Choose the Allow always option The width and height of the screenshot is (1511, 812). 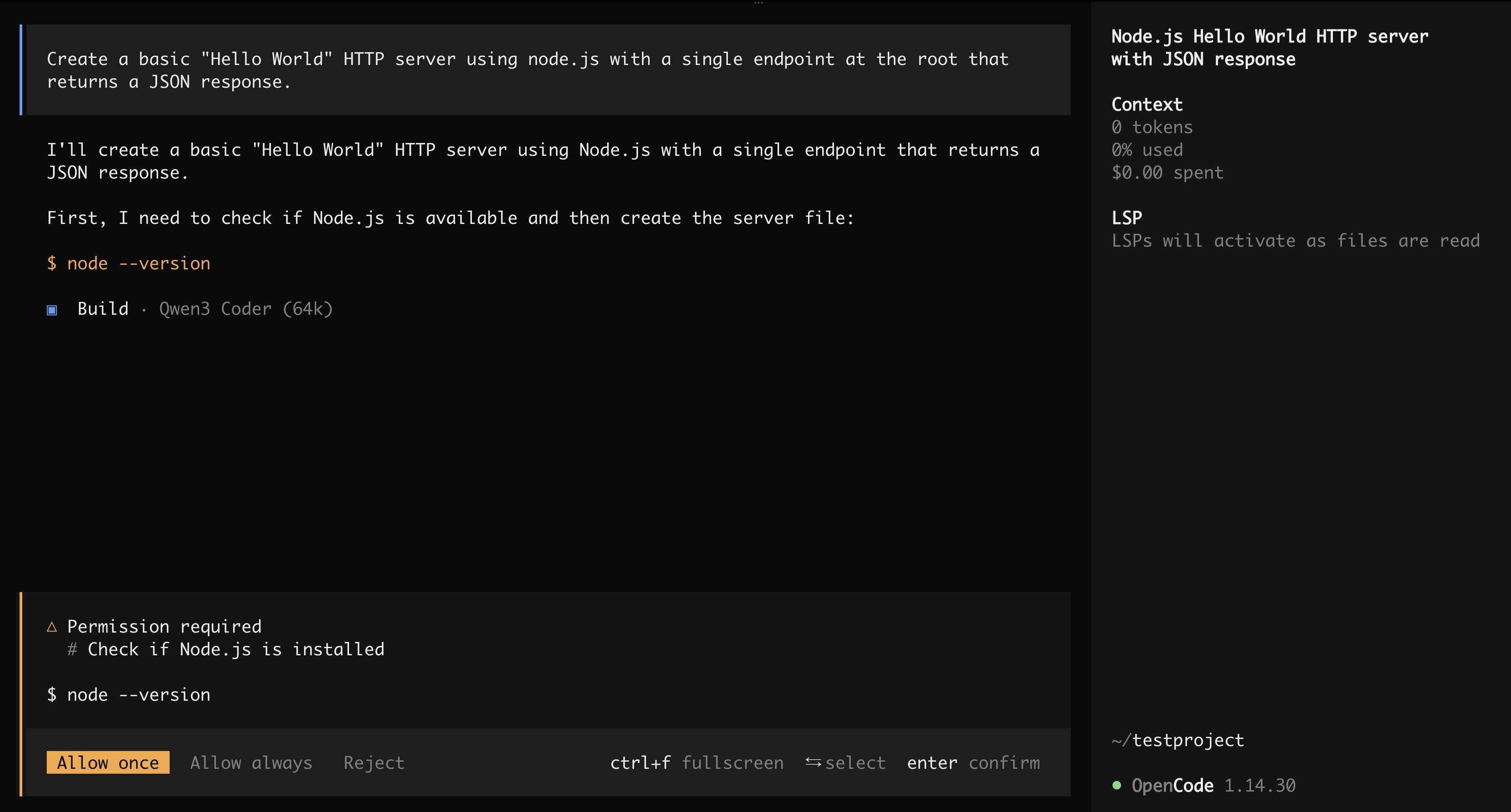251,762
